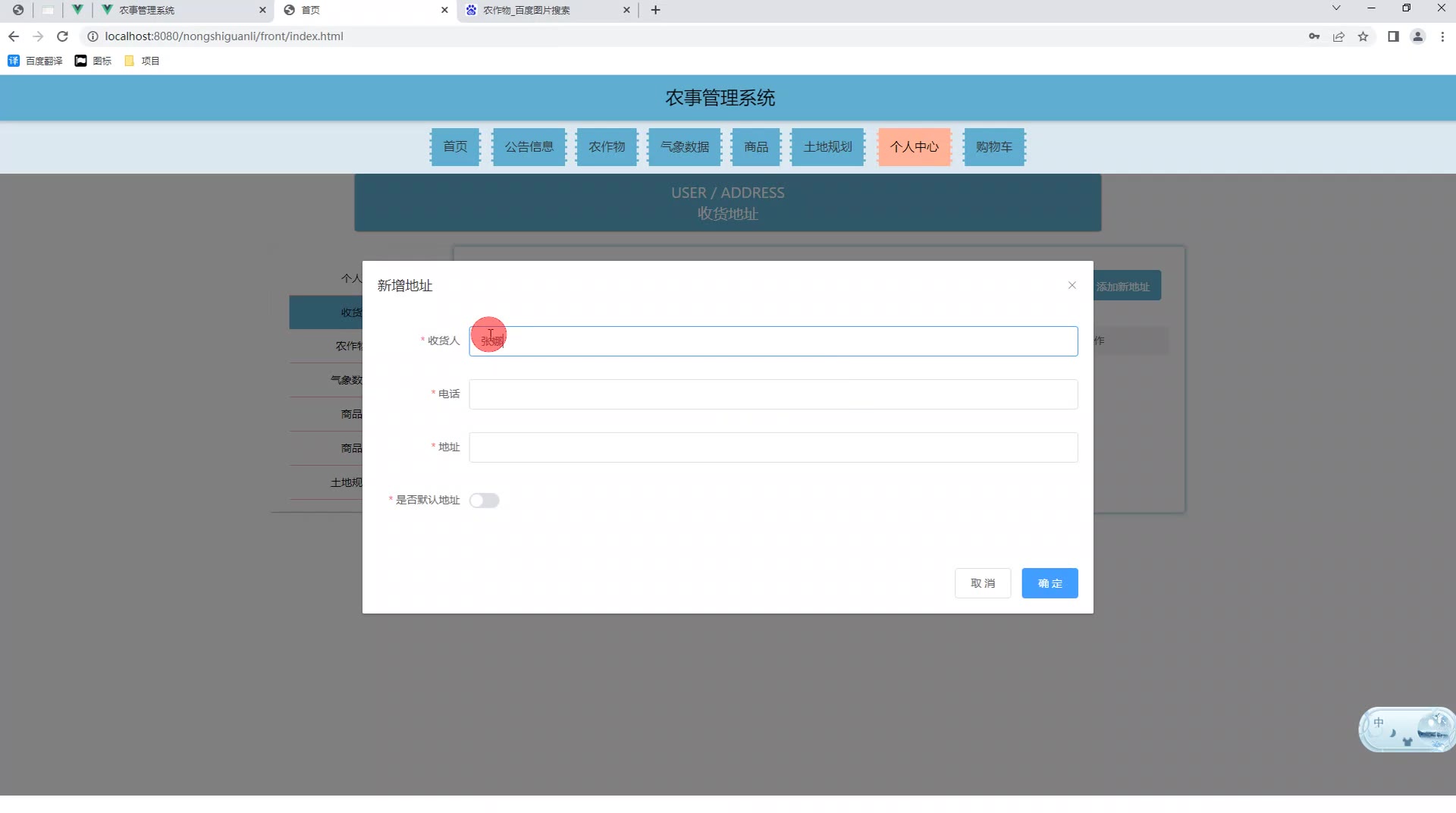Open the 百度翻译 bookmark
The height and width of the screenshot is (813, 1456).
[35, 61]
